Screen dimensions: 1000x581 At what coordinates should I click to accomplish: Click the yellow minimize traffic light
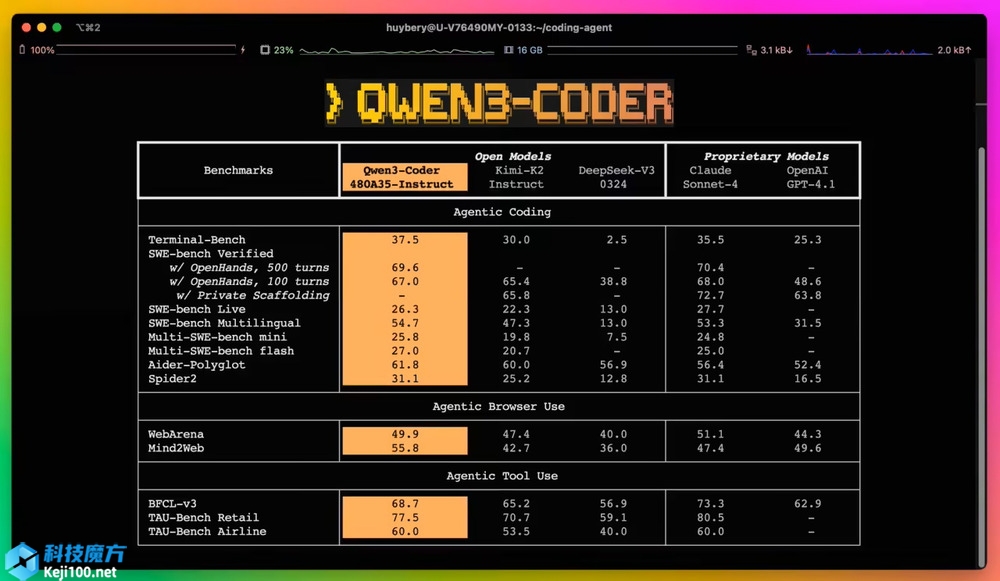(42, 27)
